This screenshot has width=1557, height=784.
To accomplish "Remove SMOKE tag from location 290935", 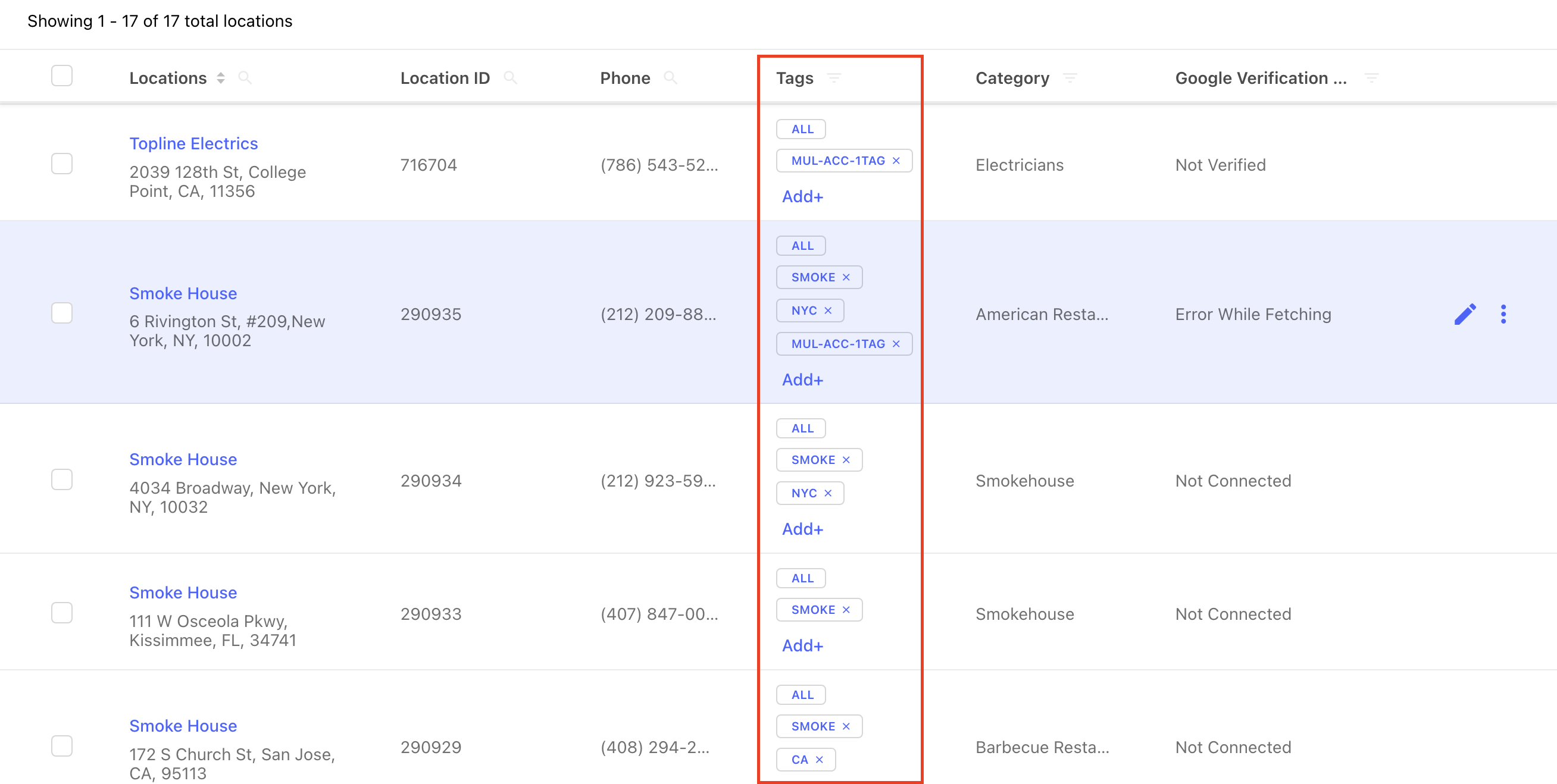I will click(846, 277).
